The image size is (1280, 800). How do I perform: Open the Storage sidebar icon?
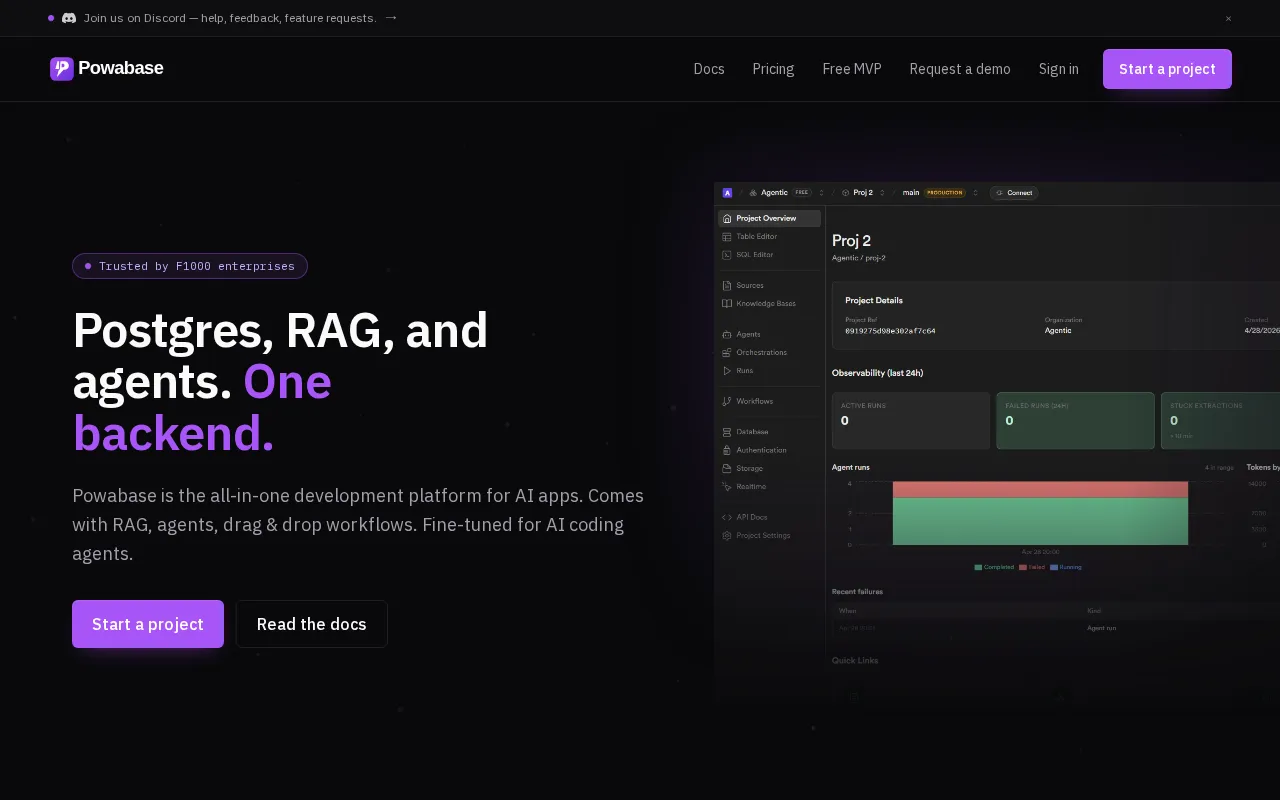(727, 468)
